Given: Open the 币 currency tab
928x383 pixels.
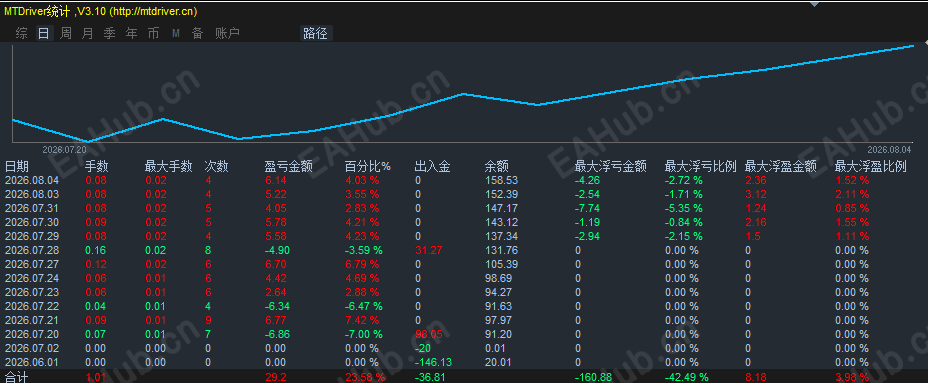Looking at the screenshot, I should [153, 34].
